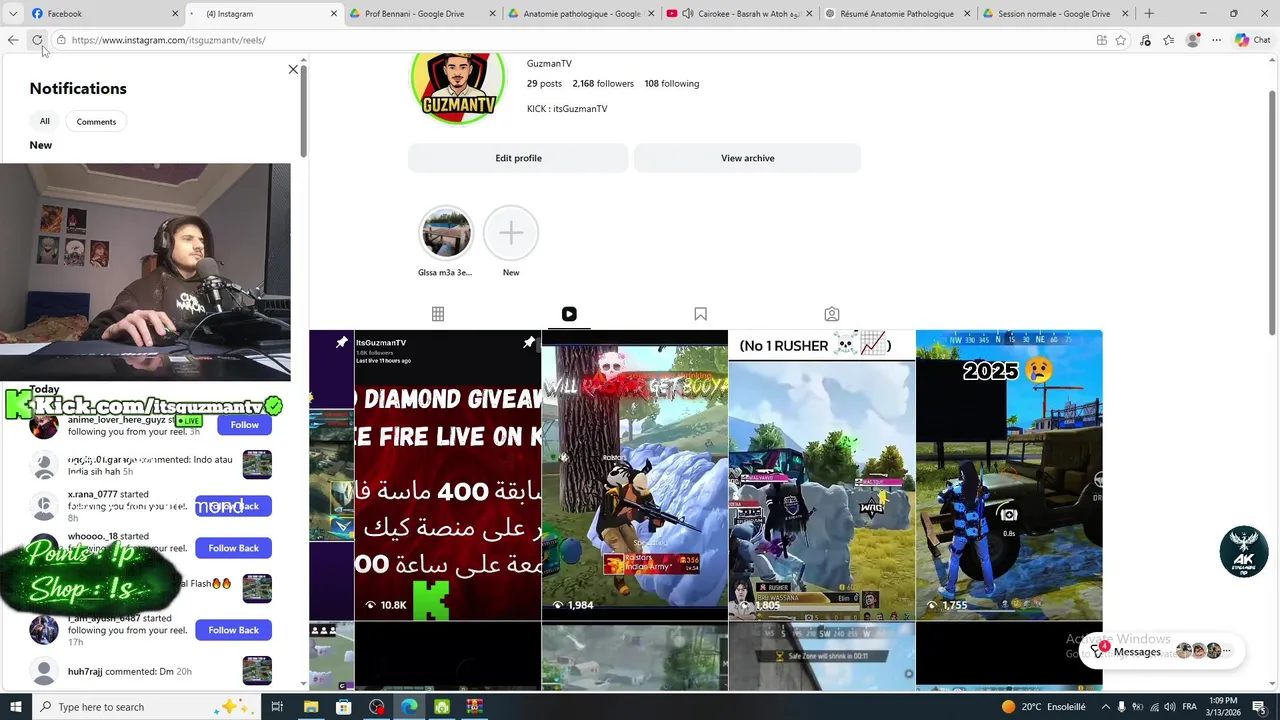The width and height of the screenshot is (1280, 720).
Task: Show hidden system tray icons
Action: 1105,707
